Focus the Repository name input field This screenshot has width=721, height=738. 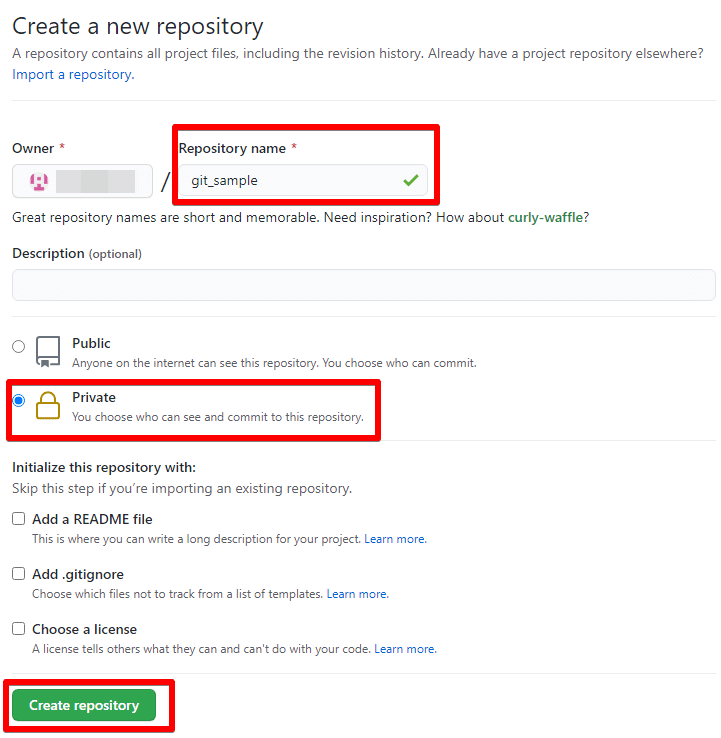303,180
